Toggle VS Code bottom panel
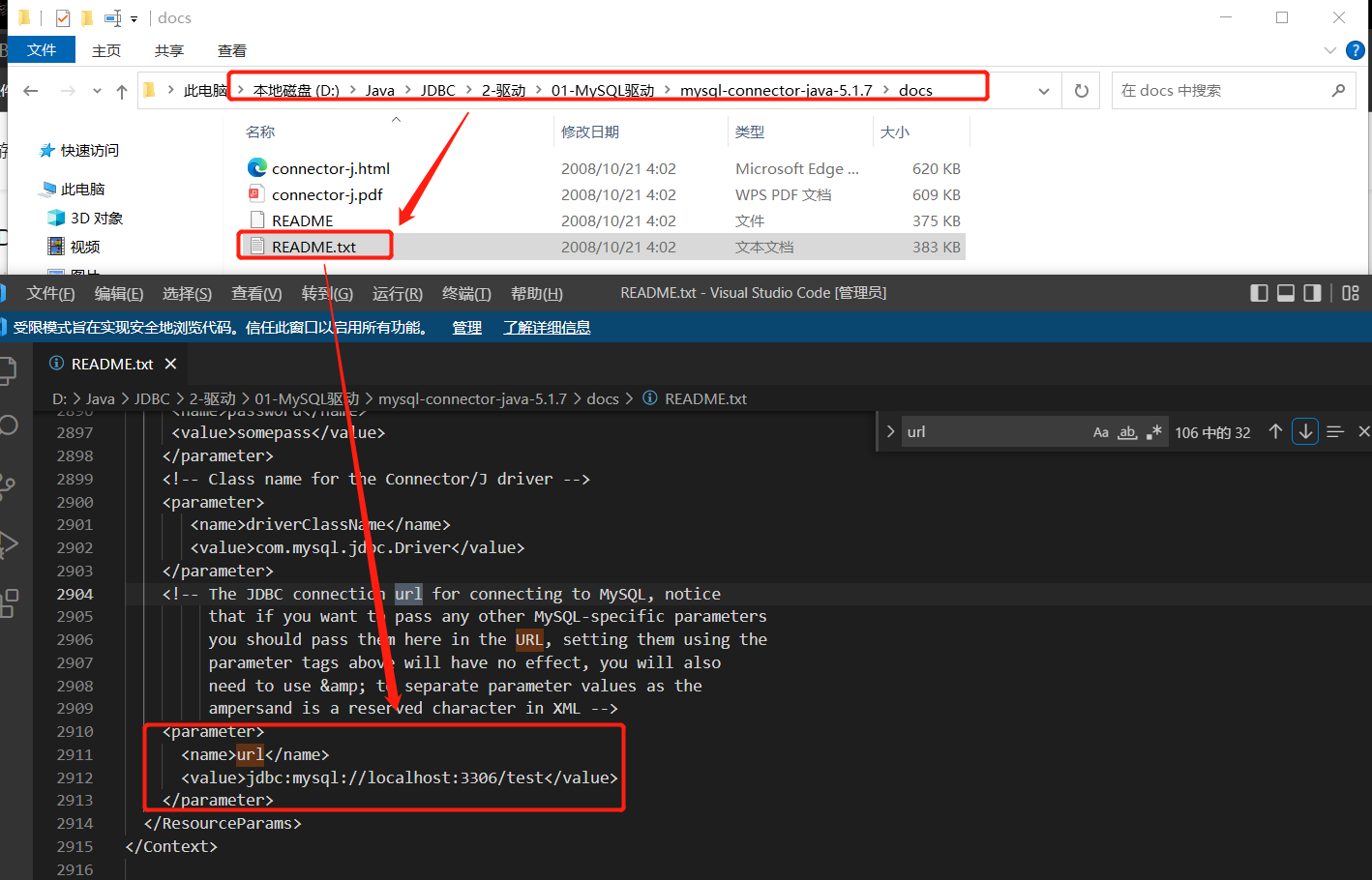This screenshot has width=1372, height=880. pos(1286,293)
